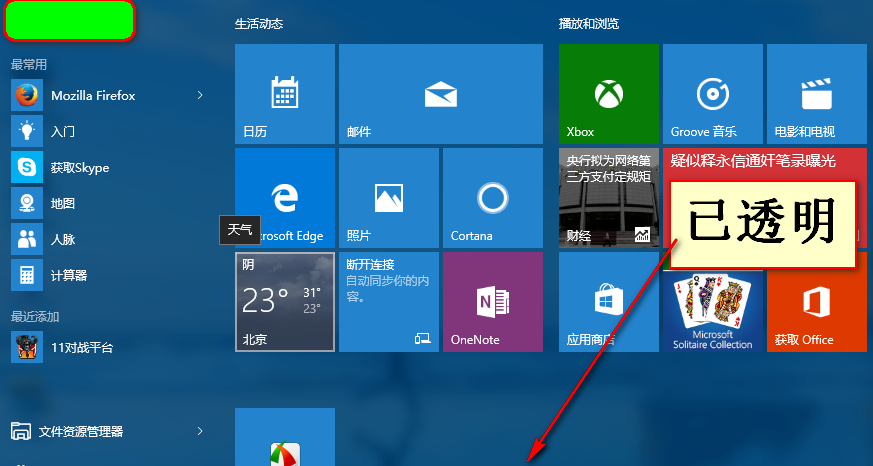
Task: Launch 11对战平台 under recently added
Action: [x=80, y=347]
